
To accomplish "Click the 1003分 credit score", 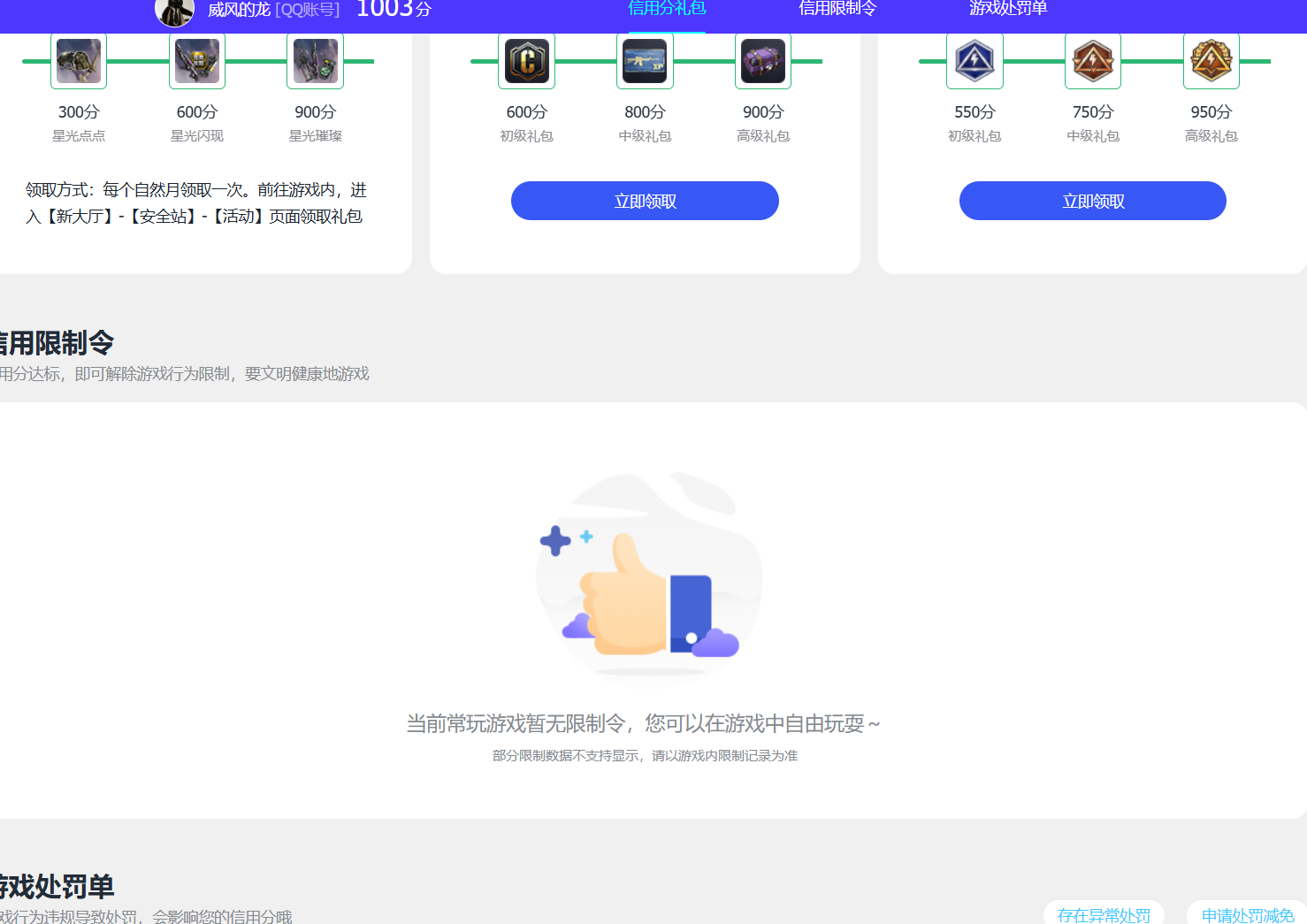I will [x=394, y=9].
